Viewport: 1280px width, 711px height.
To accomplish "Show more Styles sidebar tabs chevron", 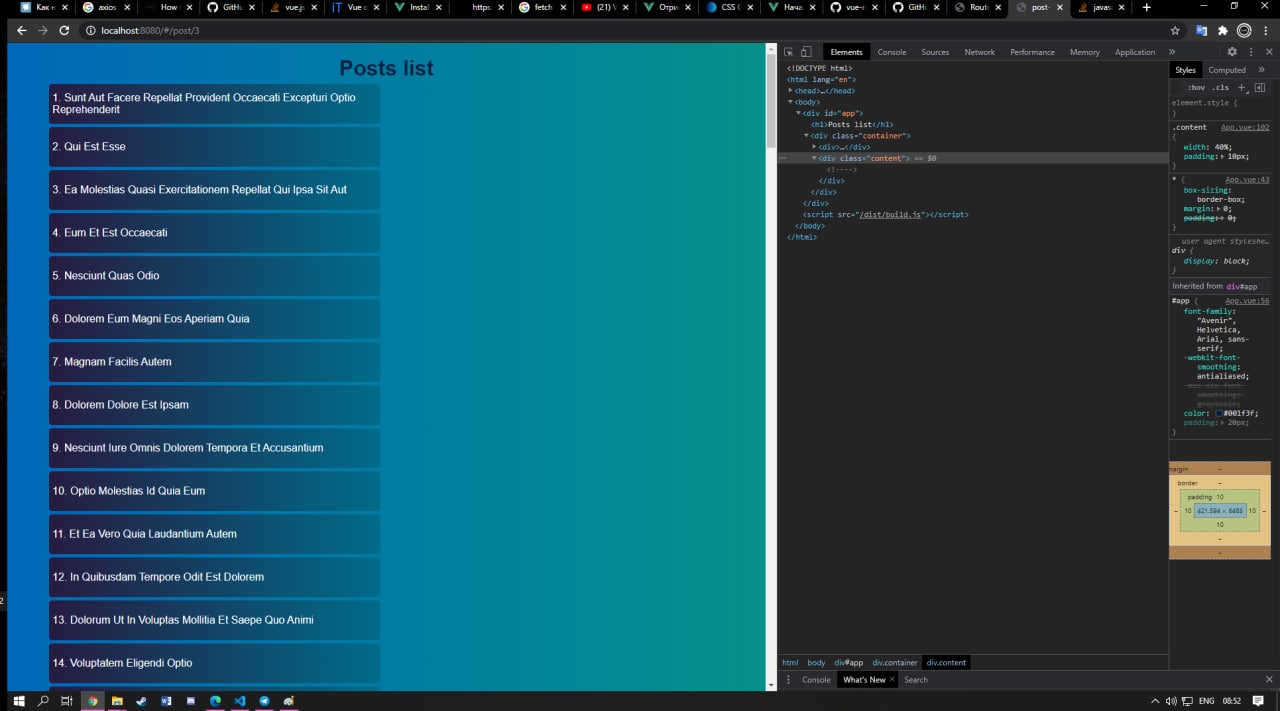I will 1261,70.
